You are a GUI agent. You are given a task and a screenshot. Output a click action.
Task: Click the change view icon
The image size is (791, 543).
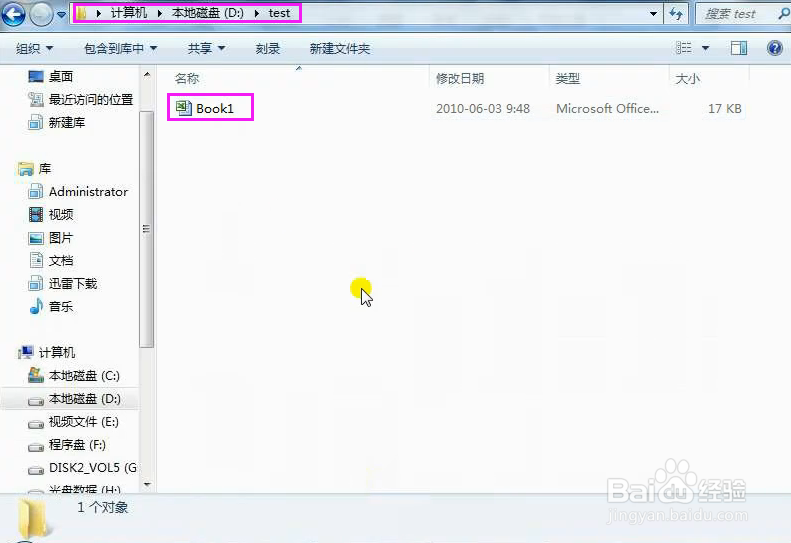tap(684, 48)
